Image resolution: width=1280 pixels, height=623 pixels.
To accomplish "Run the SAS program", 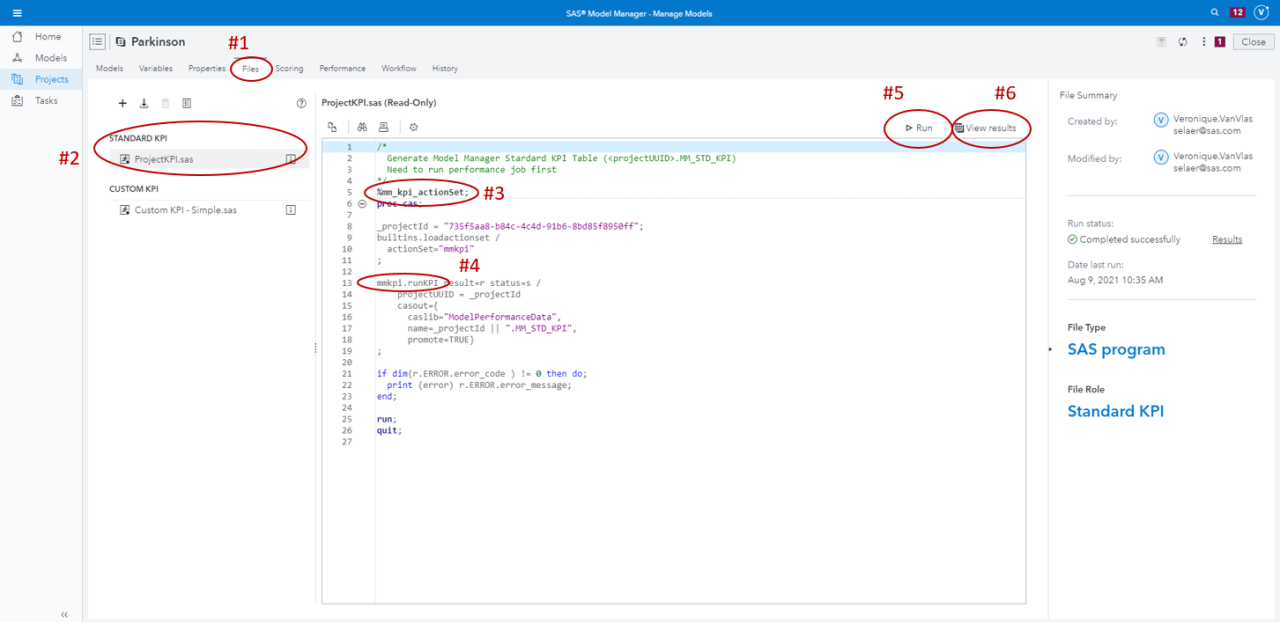I will tap(918, 128).
